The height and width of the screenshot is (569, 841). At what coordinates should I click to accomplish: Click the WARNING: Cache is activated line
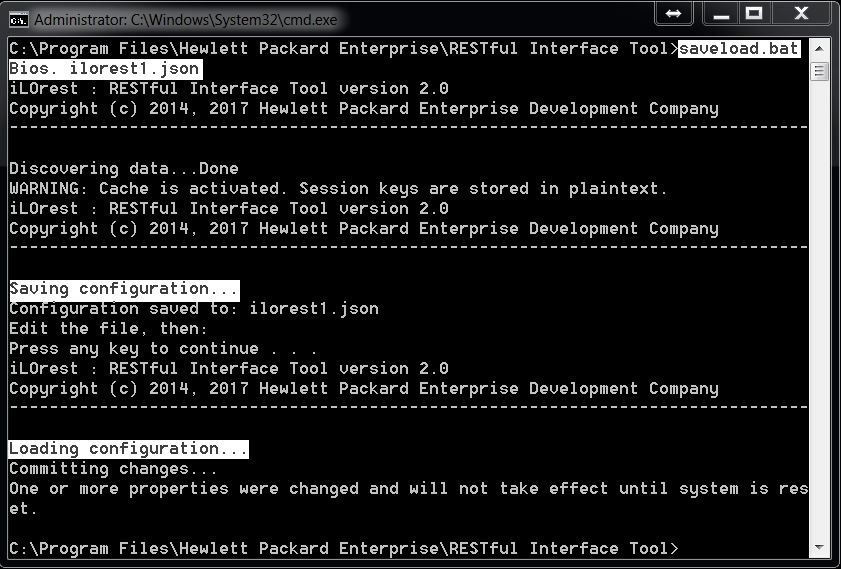[x=338, y=189]
